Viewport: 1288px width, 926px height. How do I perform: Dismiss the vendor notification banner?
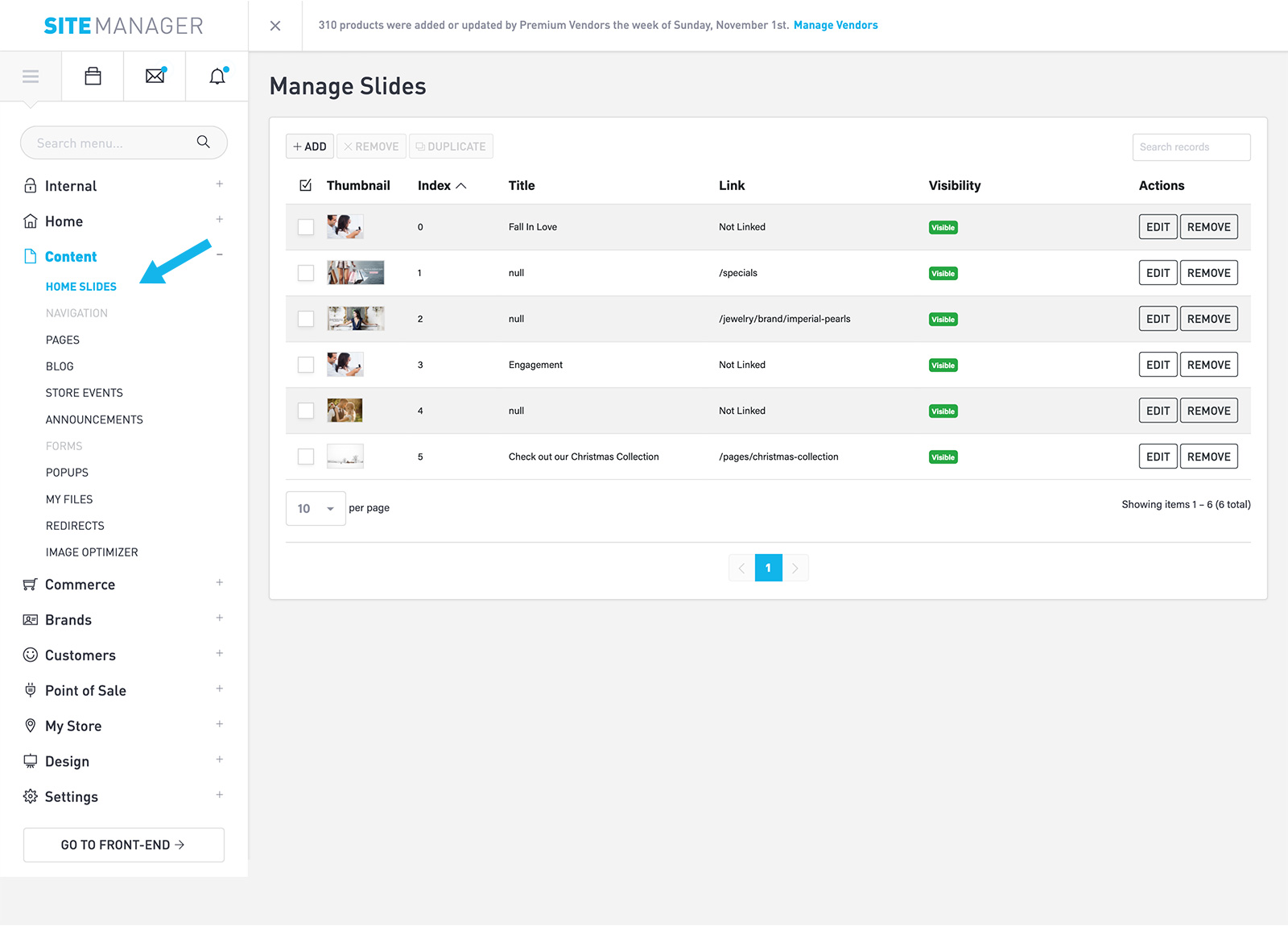pyautogui.click(x=275, y=26)
